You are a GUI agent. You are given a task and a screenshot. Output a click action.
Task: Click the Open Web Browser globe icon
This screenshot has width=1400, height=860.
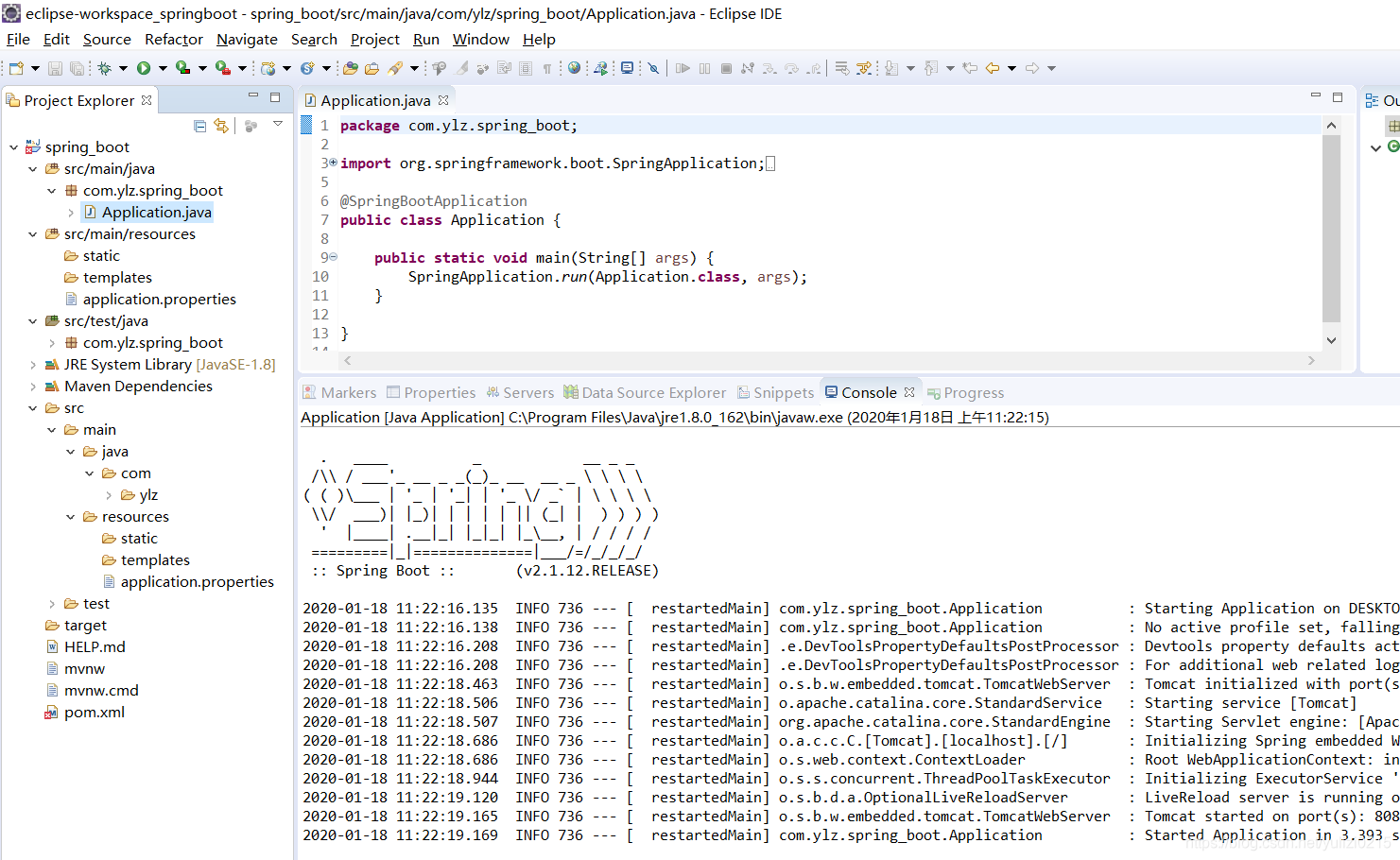click(574, 68)
